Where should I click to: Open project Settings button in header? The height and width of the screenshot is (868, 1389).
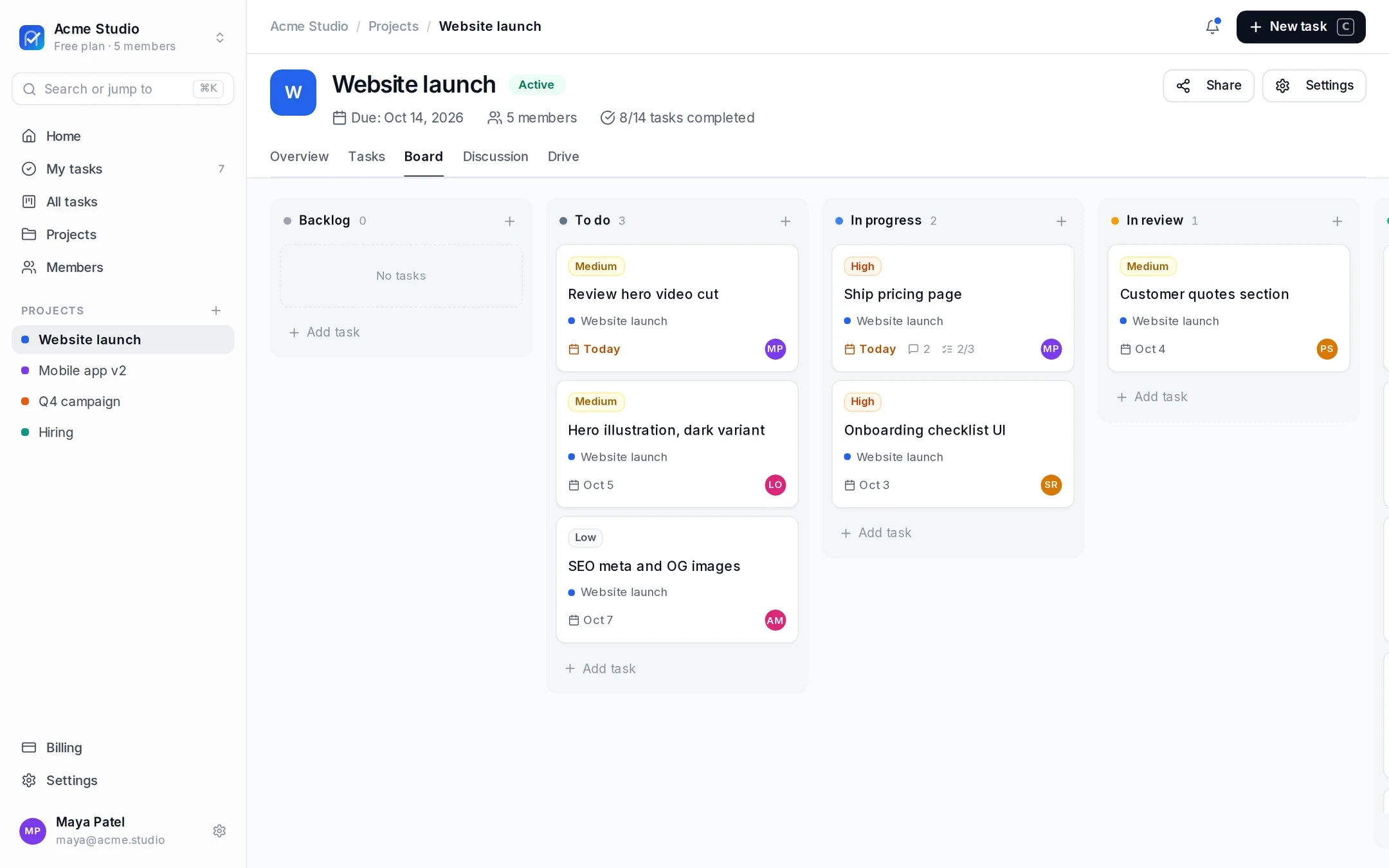[1314, 86]
